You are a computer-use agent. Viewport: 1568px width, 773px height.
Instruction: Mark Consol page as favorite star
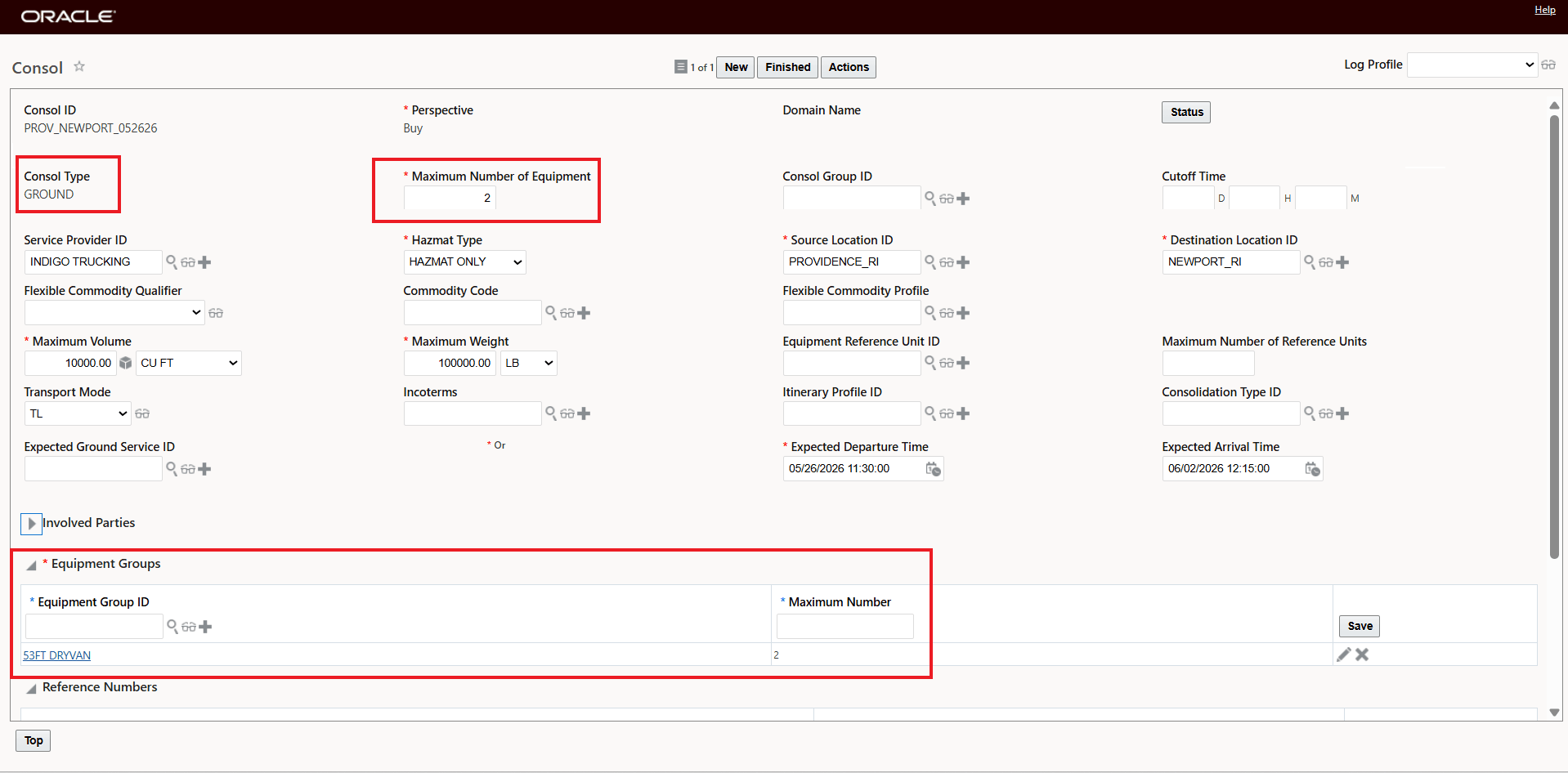[79, 66]
